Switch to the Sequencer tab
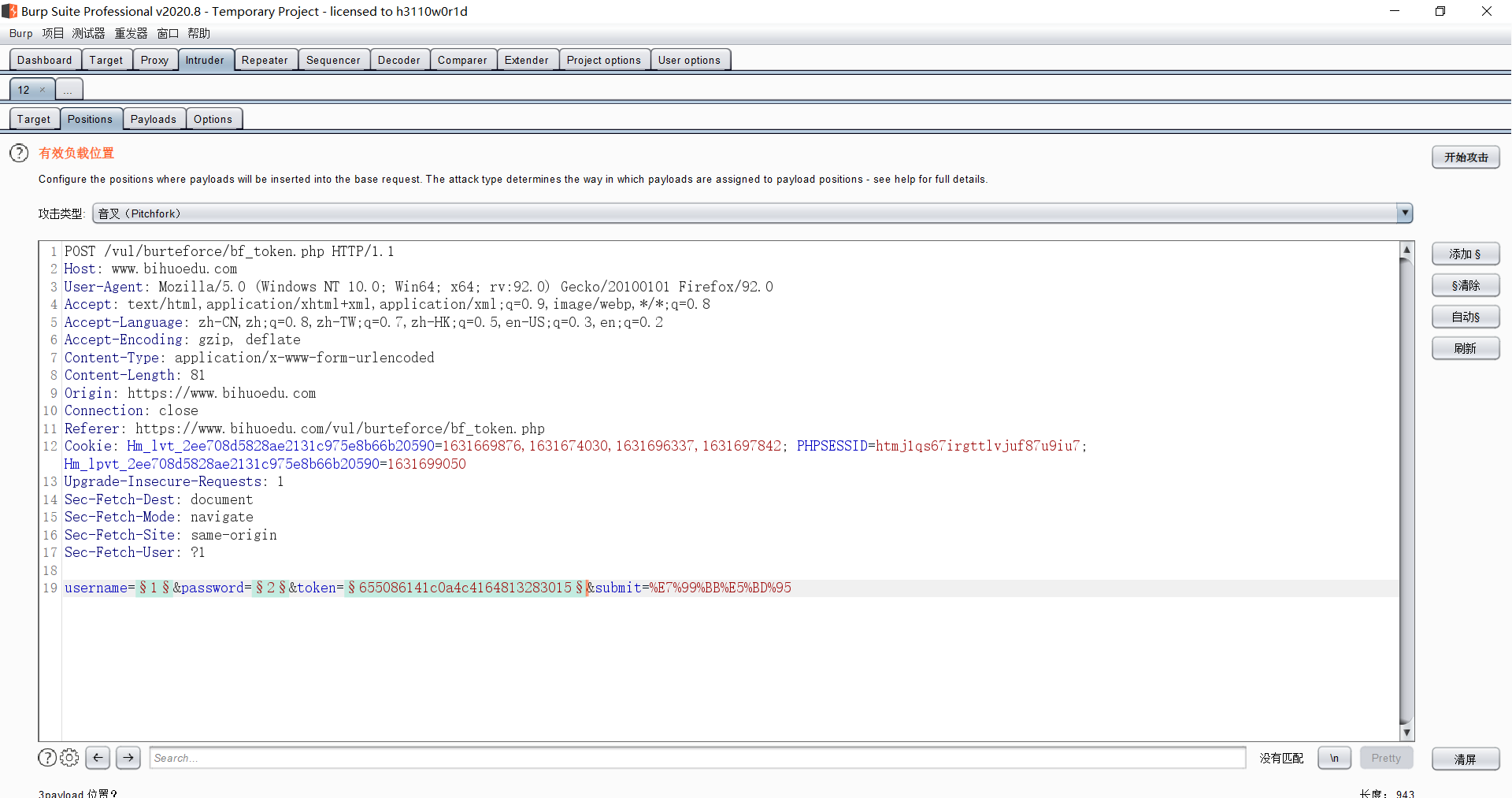The image size is (1512, 798). click(334, 60)
